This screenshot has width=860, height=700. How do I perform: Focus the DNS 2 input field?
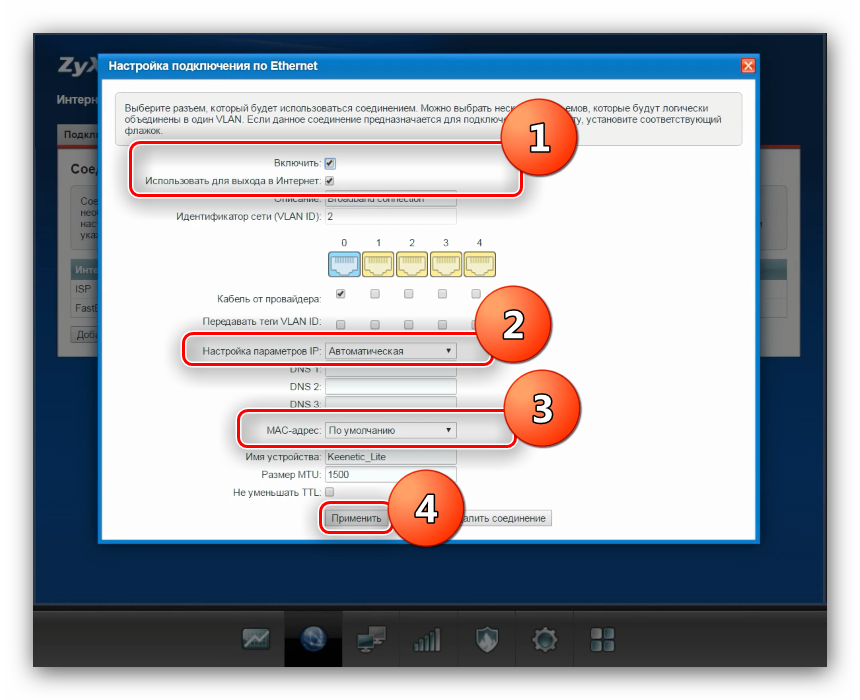tap(391, 386)
